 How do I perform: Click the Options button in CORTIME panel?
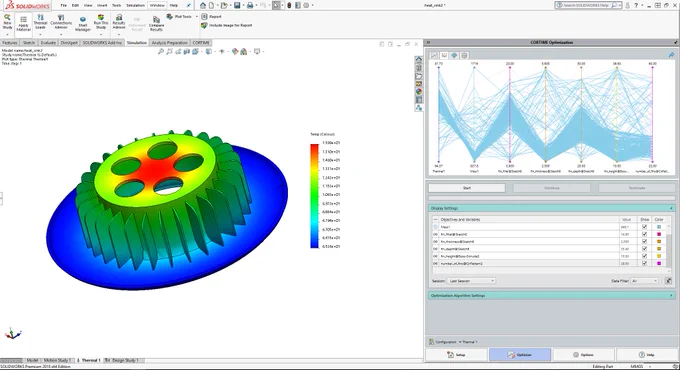pos(583,355)
